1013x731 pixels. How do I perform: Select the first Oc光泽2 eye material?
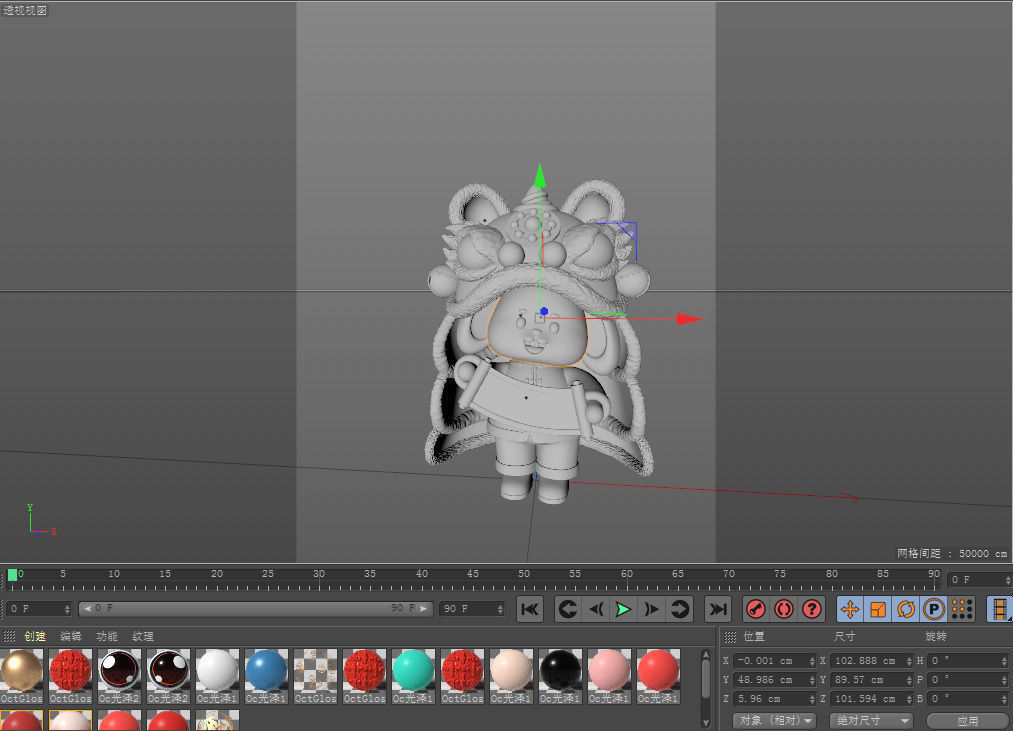coord(120,676)
